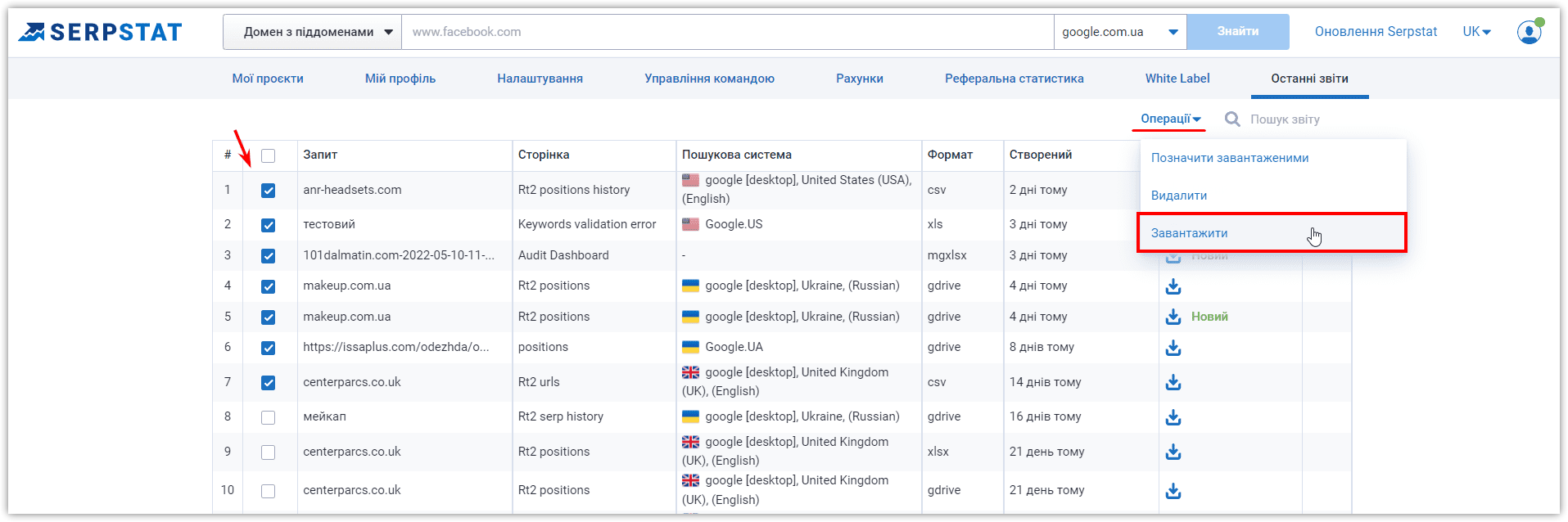Open the White Label tab
The height and width of the screenshot is (522, 1568).
[x=1177, y=79]
